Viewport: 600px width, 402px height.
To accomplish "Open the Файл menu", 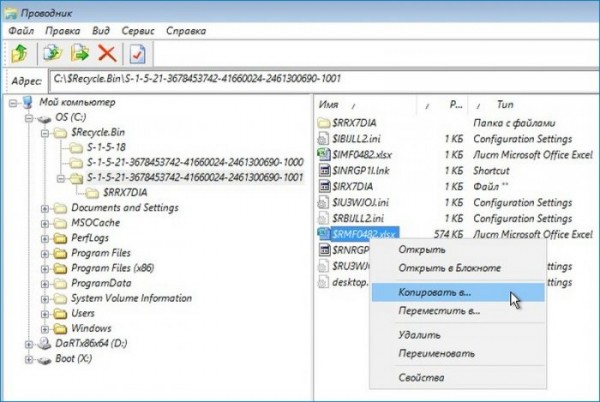I will (21, 31).
